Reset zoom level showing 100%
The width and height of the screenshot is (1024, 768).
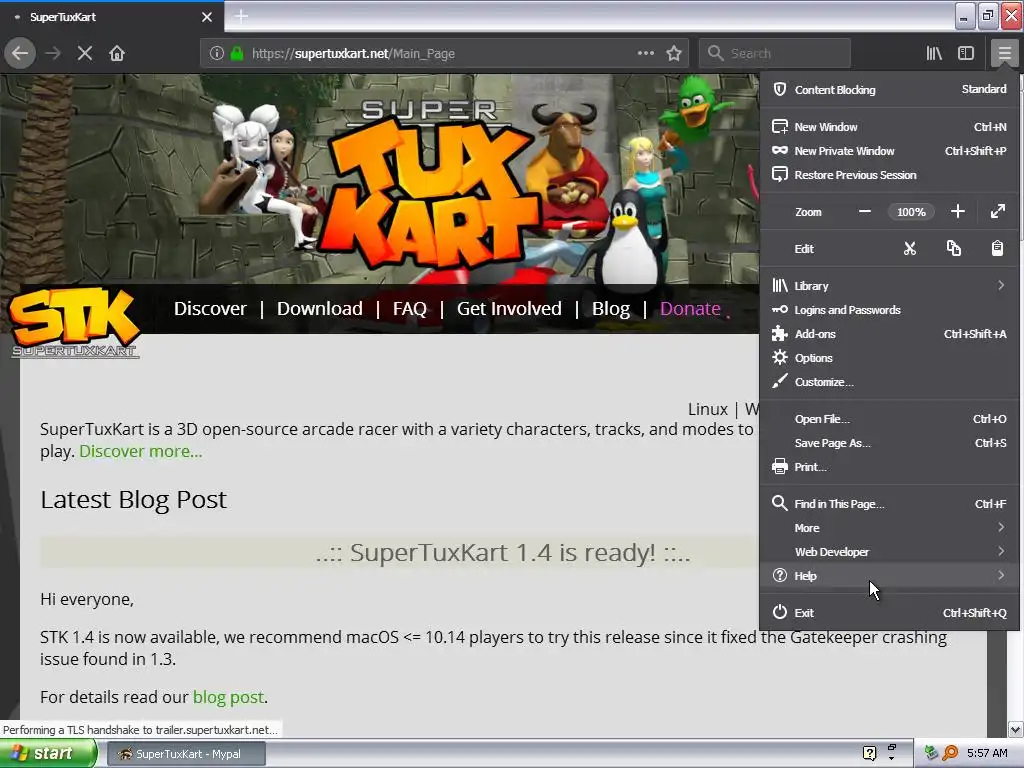[911, 212]
